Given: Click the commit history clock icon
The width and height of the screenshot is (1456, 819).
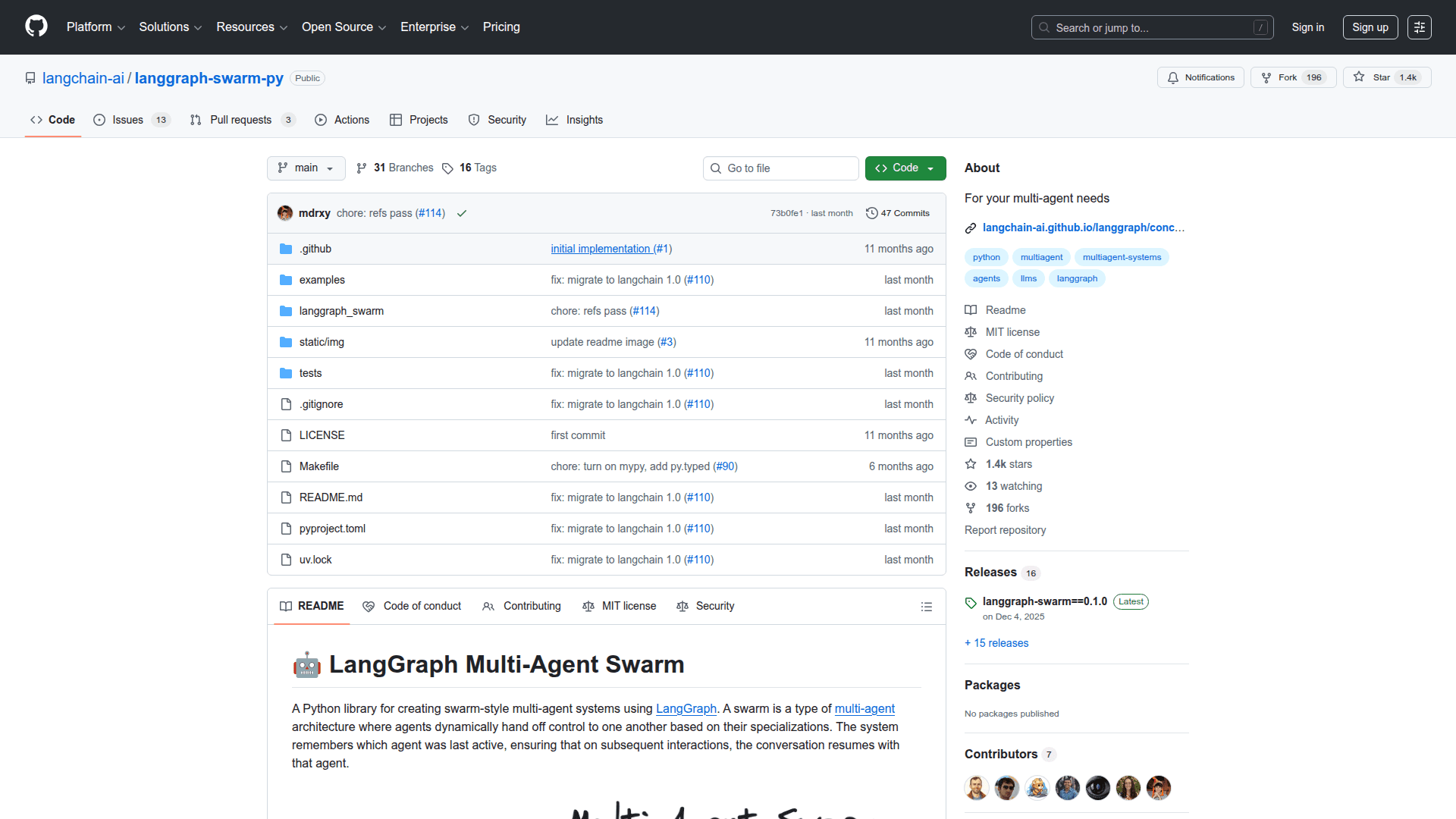Looking at the screenshot, I should (x=872, y=213).
